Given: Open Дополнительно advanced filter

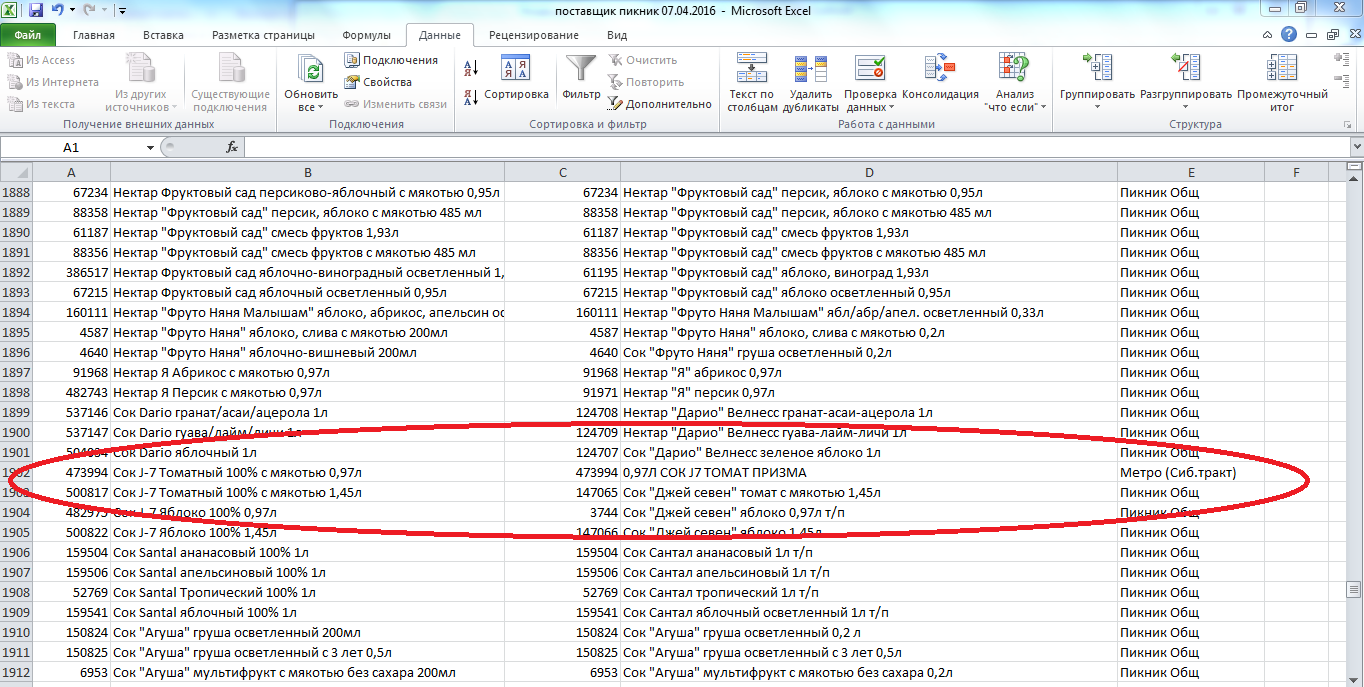Looking at the screenshot, I should [x=659, y=104].
